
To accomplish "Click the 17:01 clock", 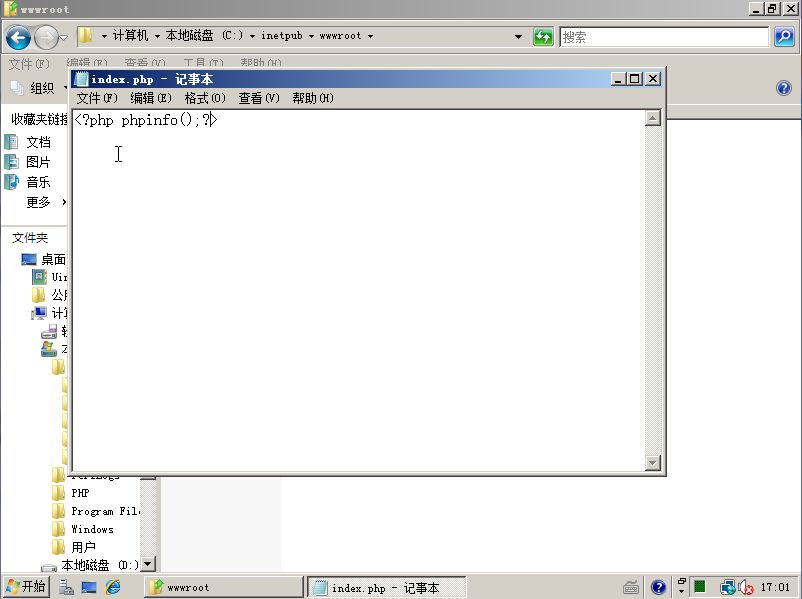I will coord(775,587).
